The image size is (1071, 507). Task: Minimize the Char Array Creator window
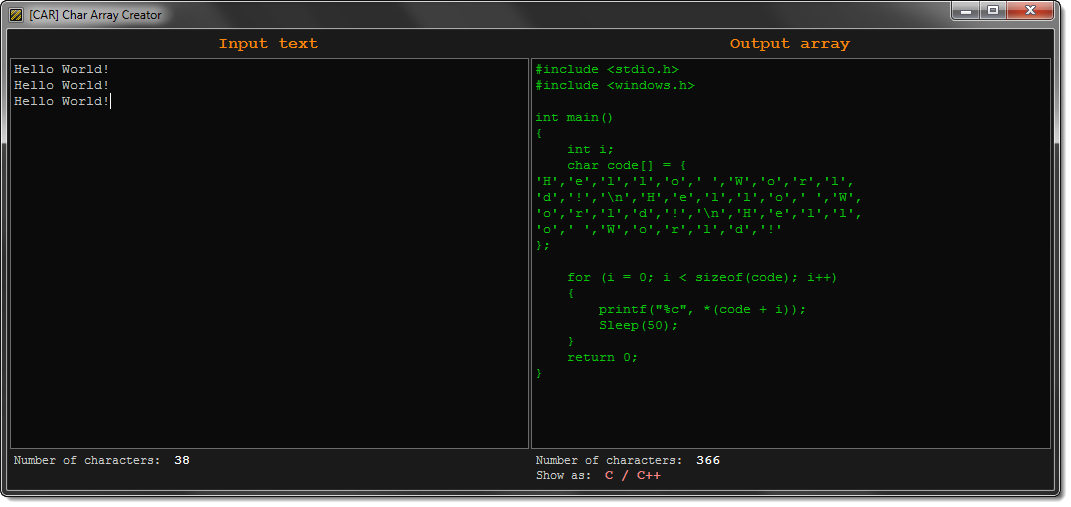966,11
